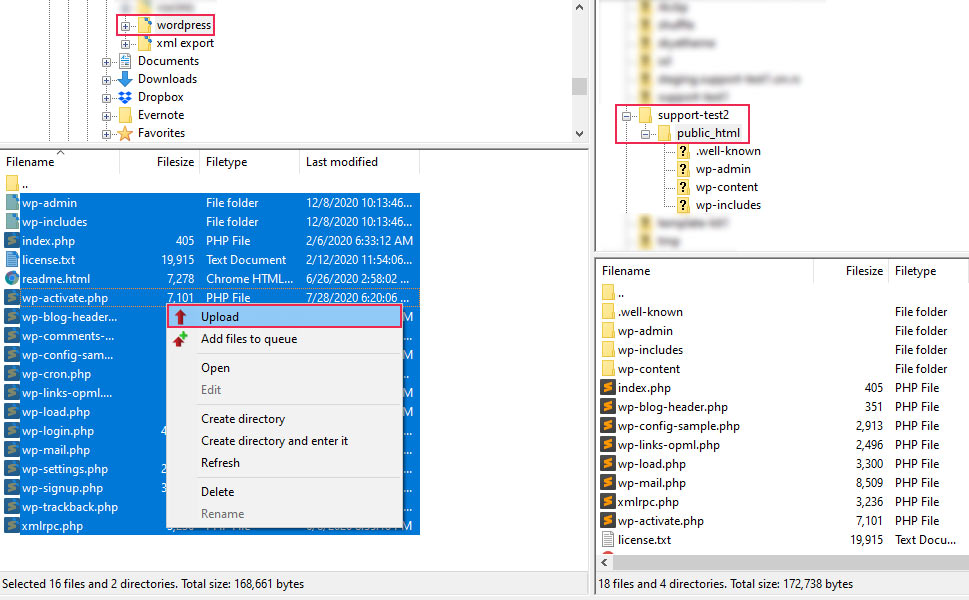
Task: Select Refresh from the context menu
Action: tap(284, 463)
